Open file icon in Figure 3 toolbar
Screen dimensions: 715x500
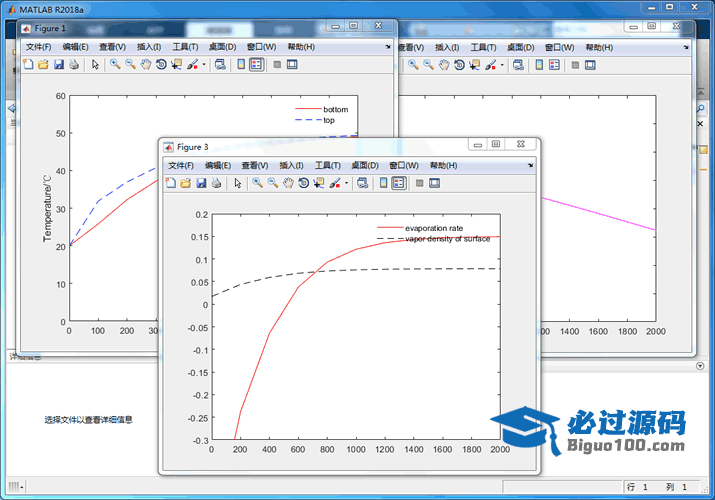coord(186,183)
